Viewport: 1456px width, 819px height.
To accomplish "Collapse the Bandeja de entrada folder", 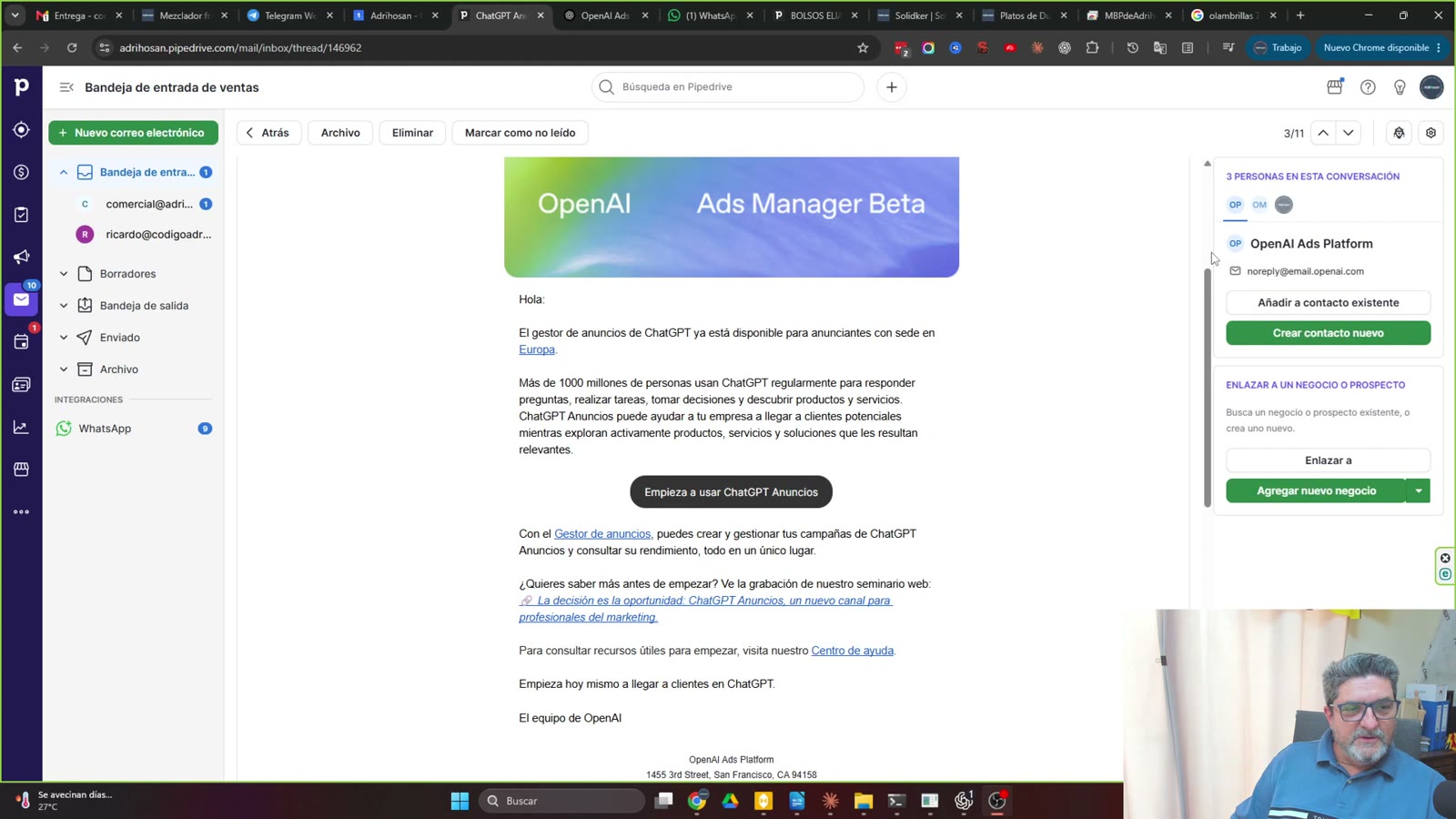I will point(64,172).
